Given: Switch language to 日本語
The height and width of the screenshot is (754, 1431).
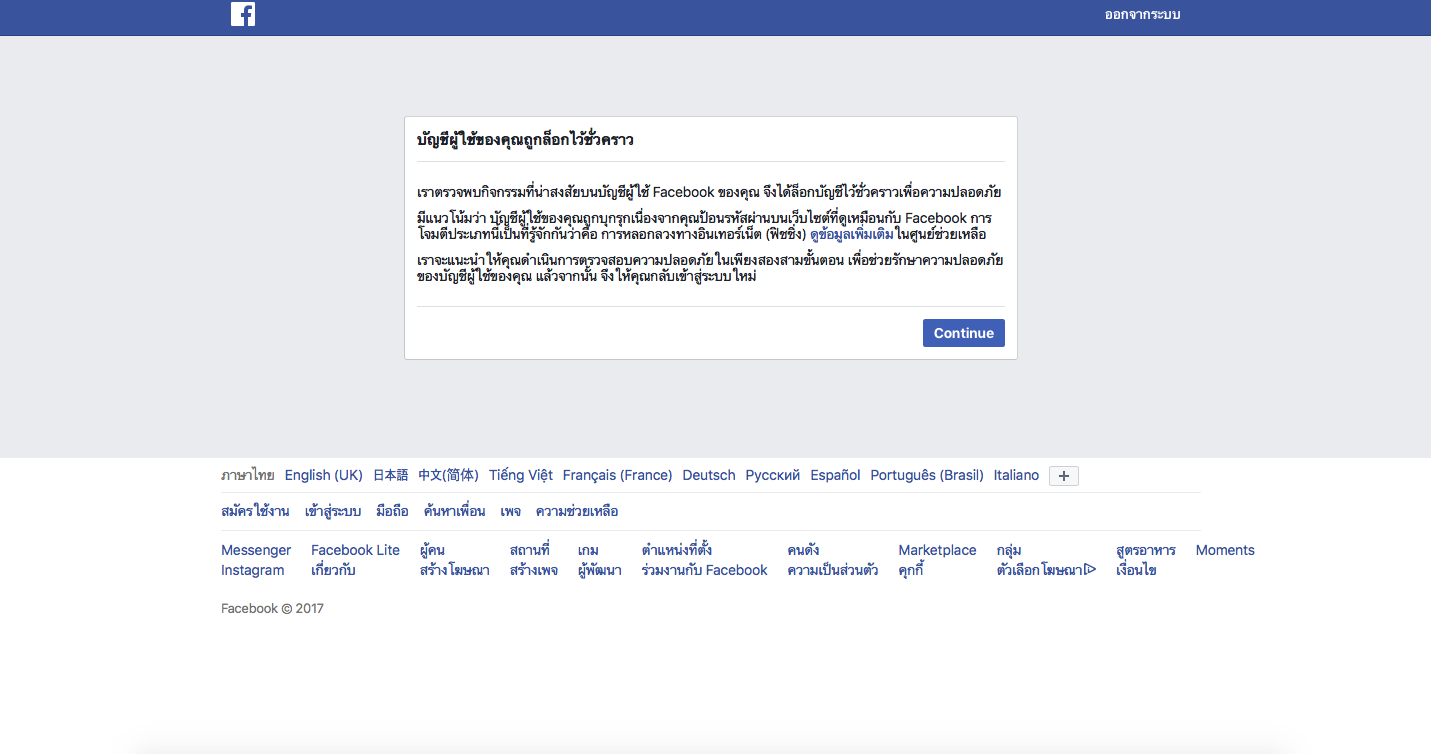Looking at the screenshot, I should (391, 475).
